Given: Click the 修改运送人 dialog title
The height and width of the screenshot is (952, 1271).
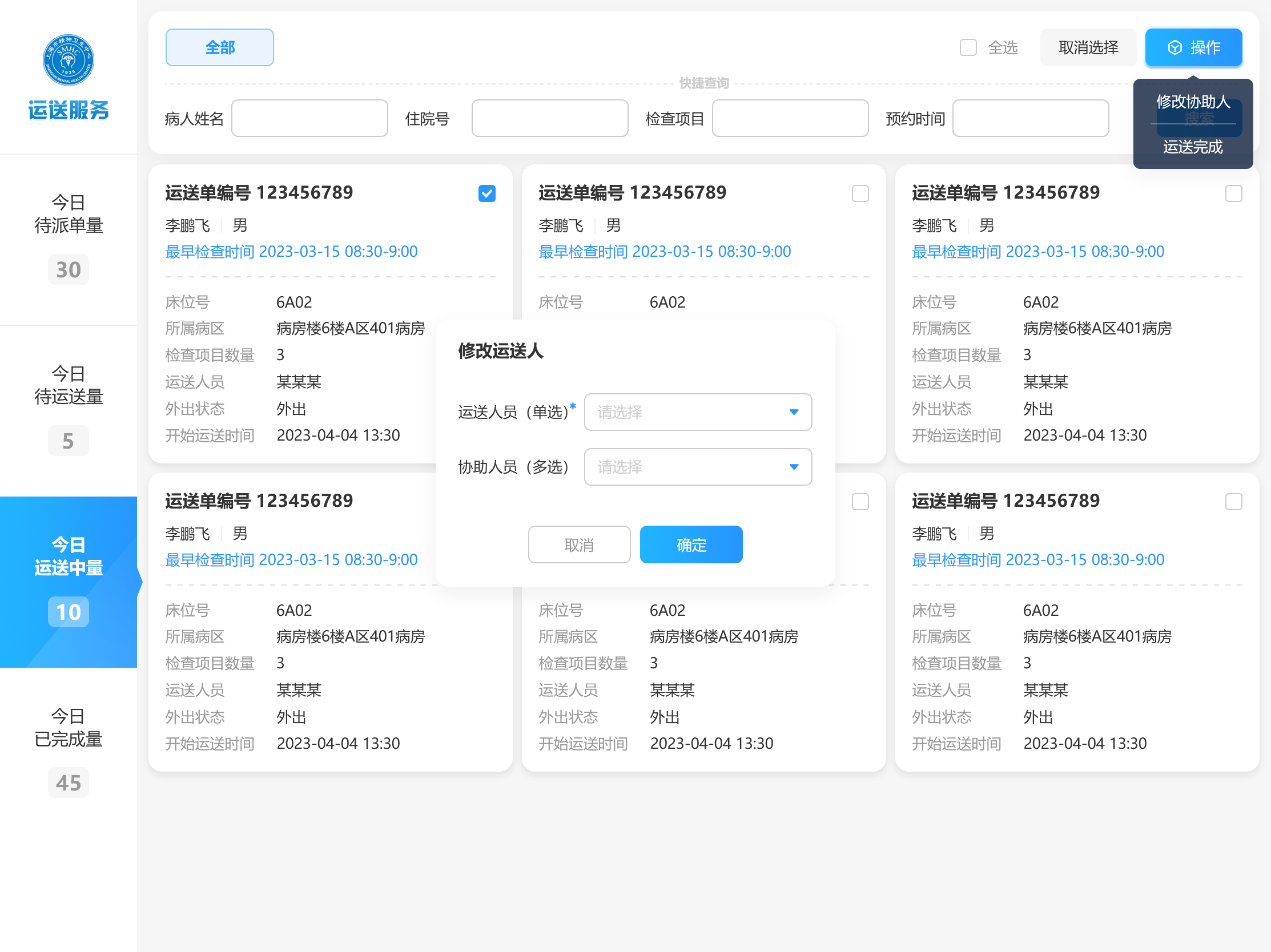Looking at the screenshot, I should (x=501, y=350).
